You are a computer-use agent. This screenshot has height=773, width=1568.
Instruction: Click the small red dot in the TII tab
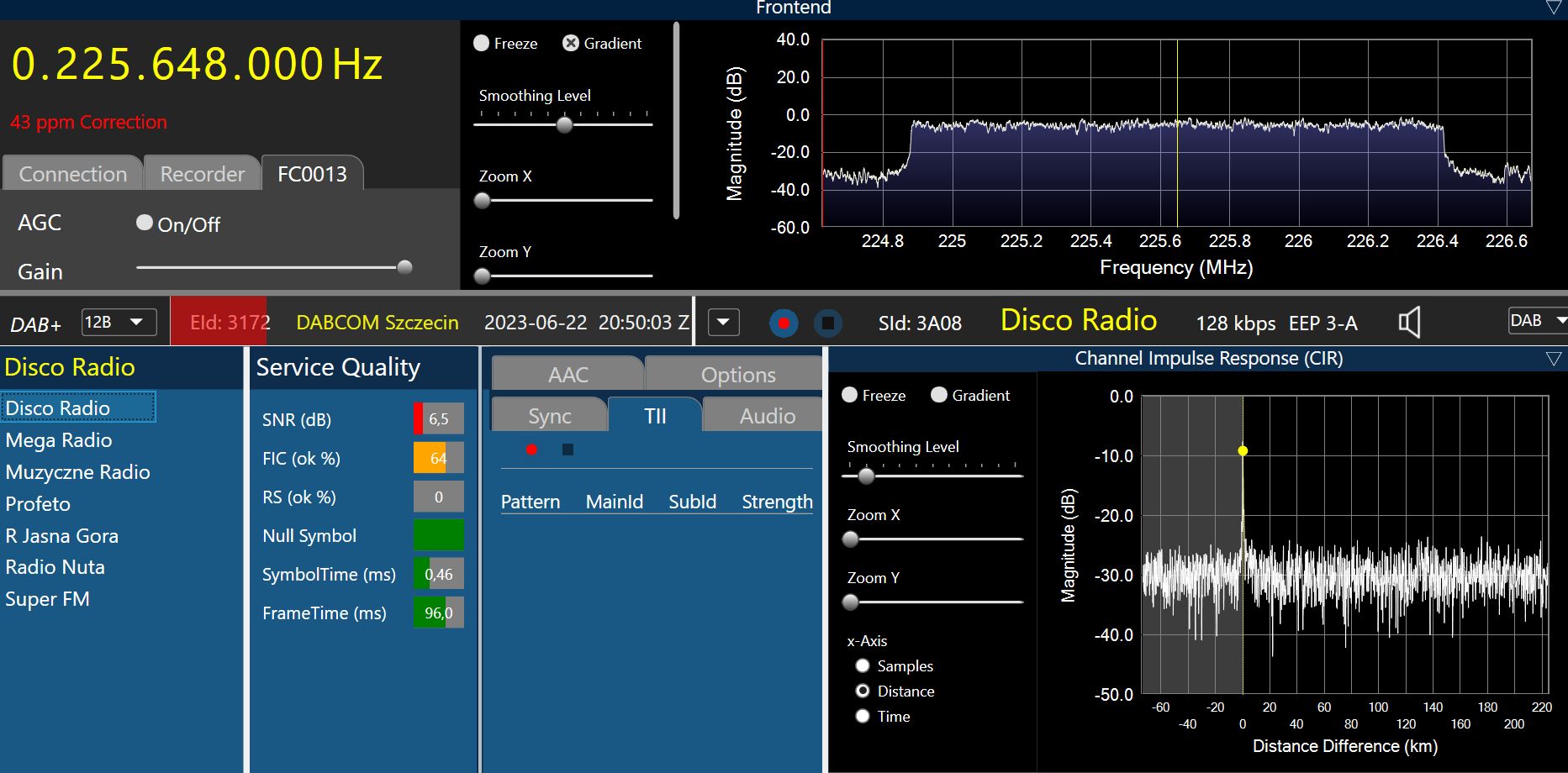click(x=531, y=450)
